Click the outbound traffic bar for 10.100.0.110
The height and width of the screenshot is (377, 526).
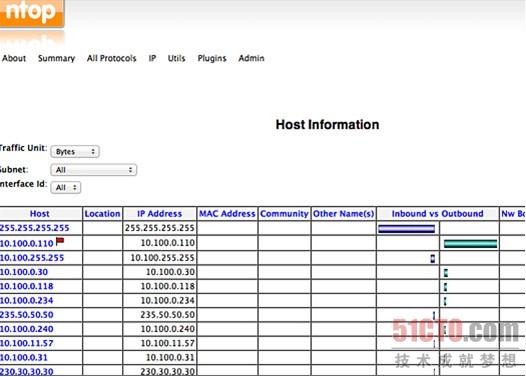(x=470, y=244)
